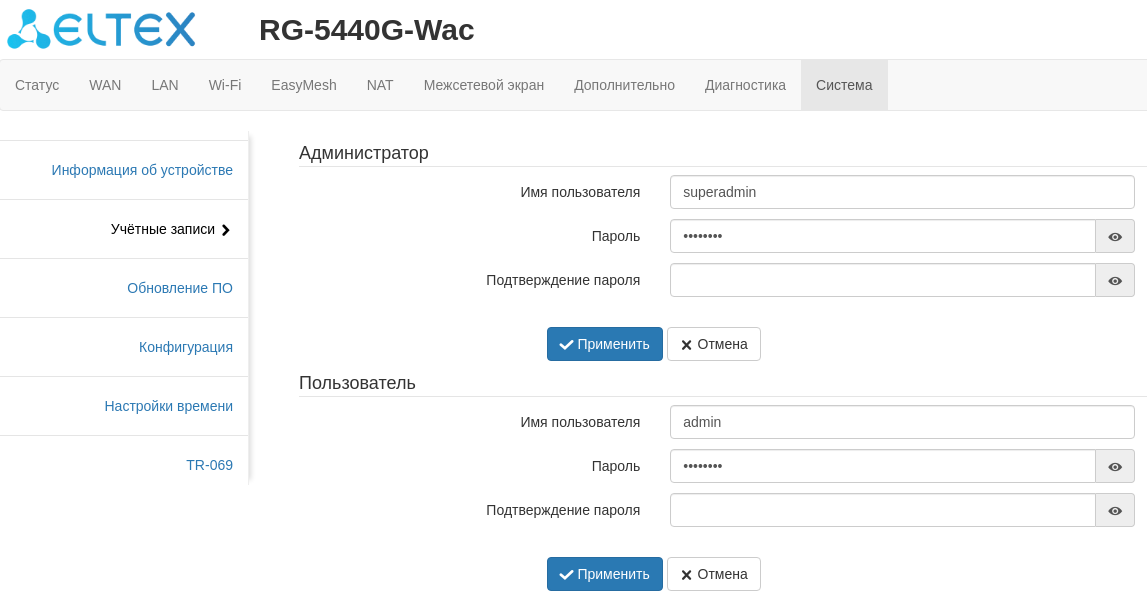Reveal the User password confirmation
Image resolution: width=1147 pixels, height=606 pixels.
tap(1115, 510)
